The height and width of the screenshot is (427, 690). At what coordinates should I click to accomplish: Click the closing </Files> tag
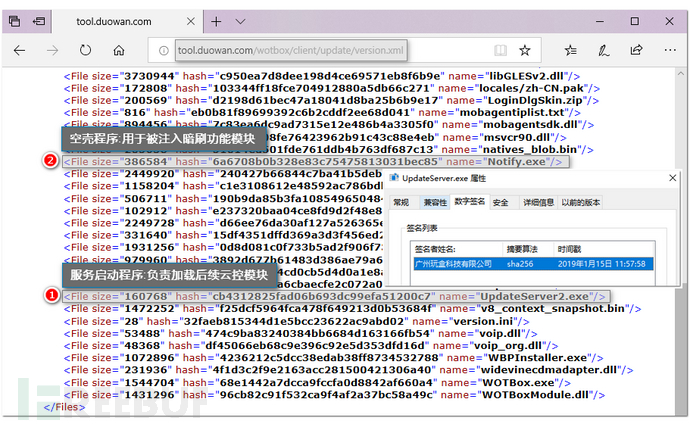pos(64,407)
